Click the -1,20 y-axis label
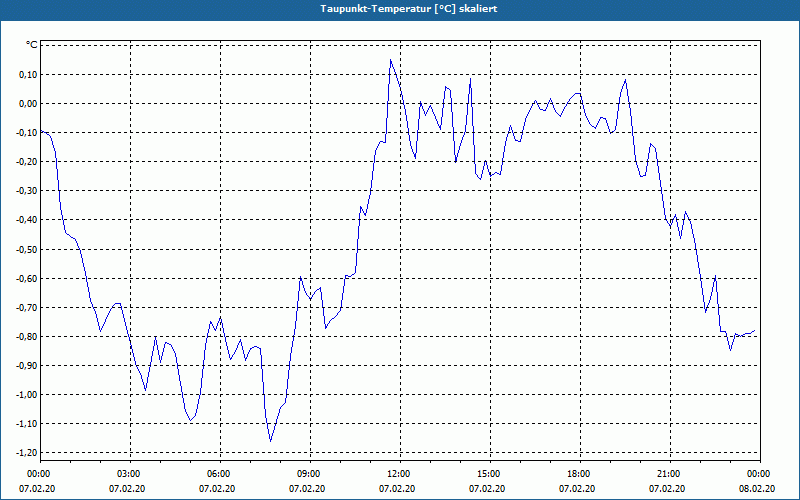 [27, 453]
